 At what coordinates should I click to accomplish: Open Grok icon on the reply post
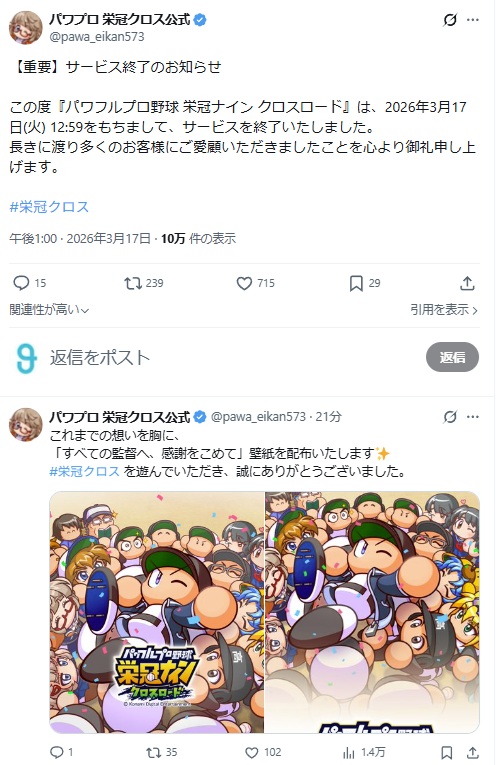[450, 417]
